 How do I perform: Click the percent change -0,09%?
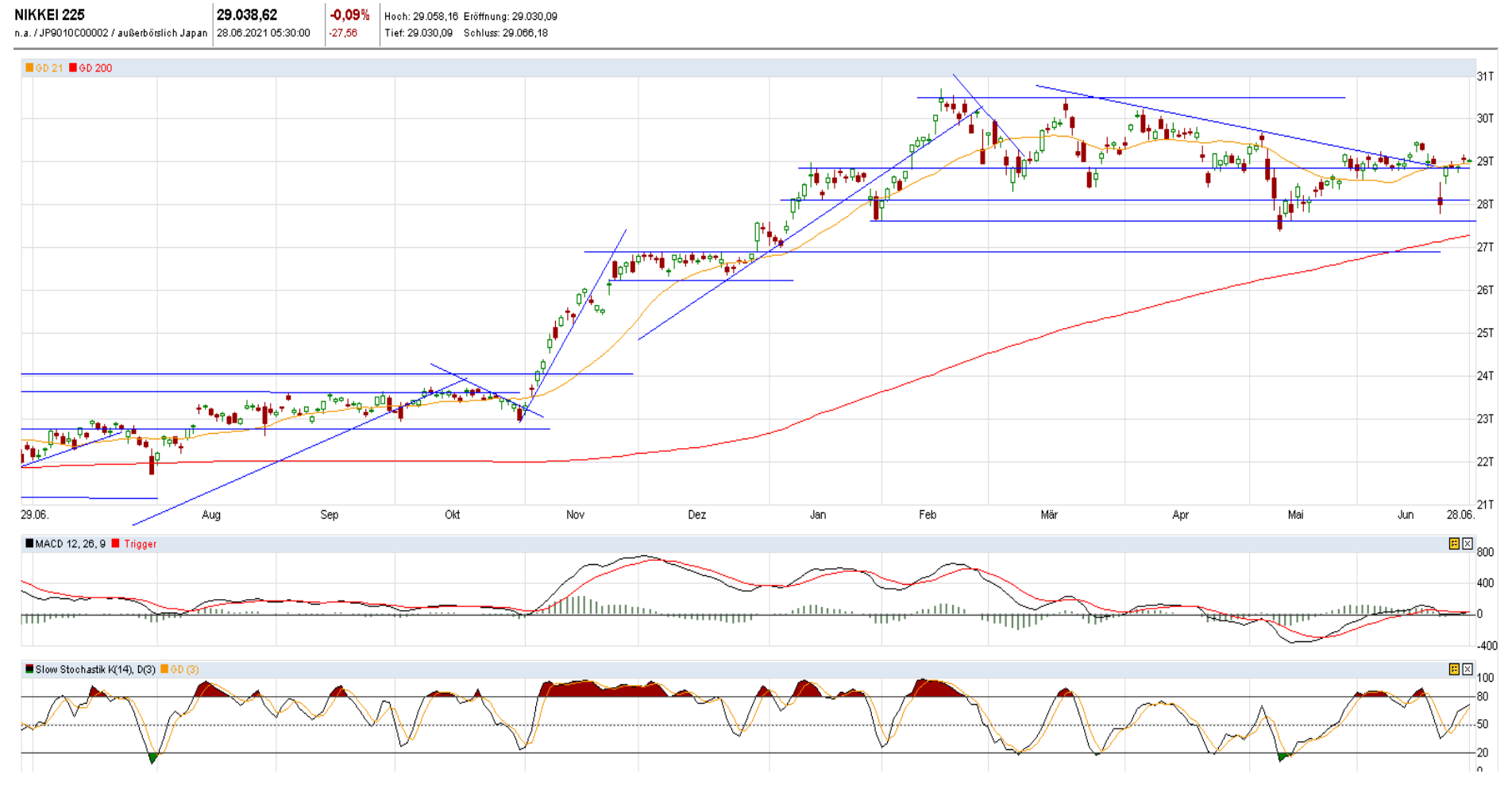350,15
